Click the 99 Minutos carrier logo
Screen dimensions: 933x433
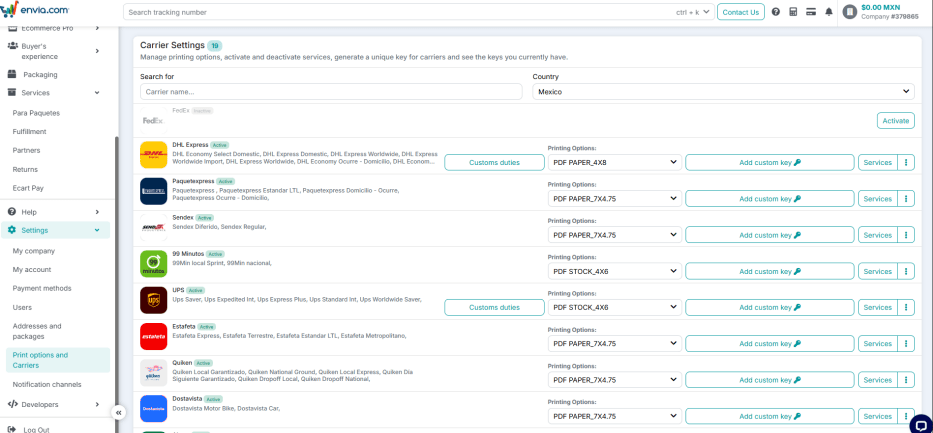pyautogui.click(x=154, y=264)
